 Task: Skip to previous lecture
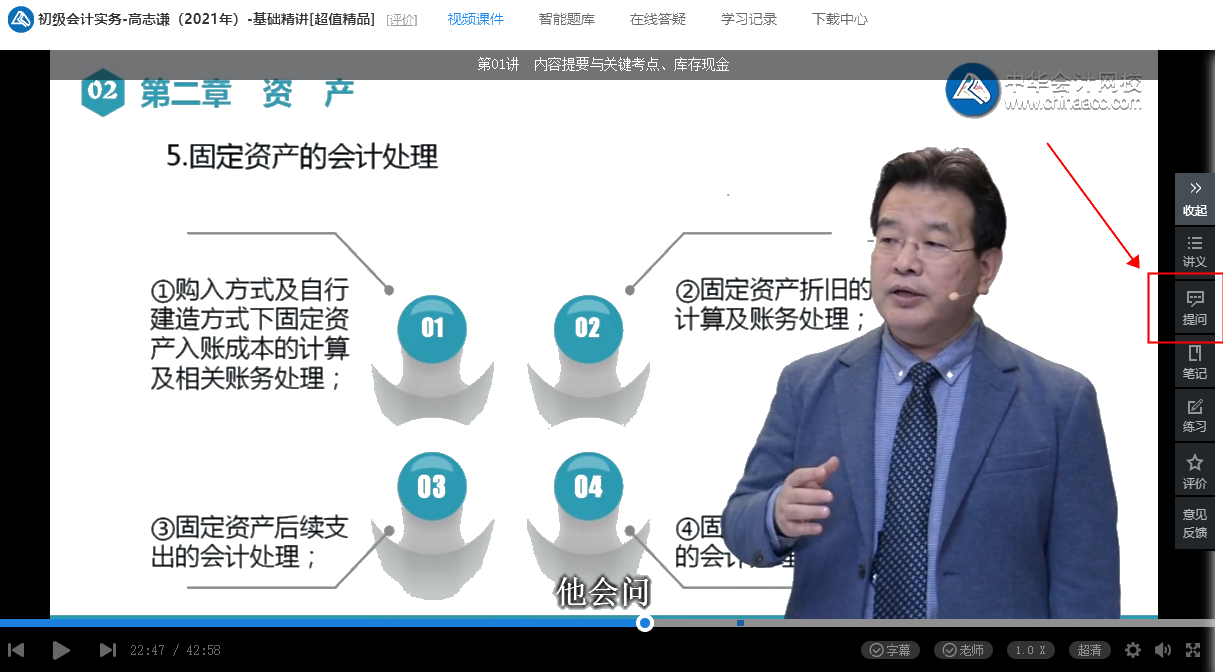(16, 650)
